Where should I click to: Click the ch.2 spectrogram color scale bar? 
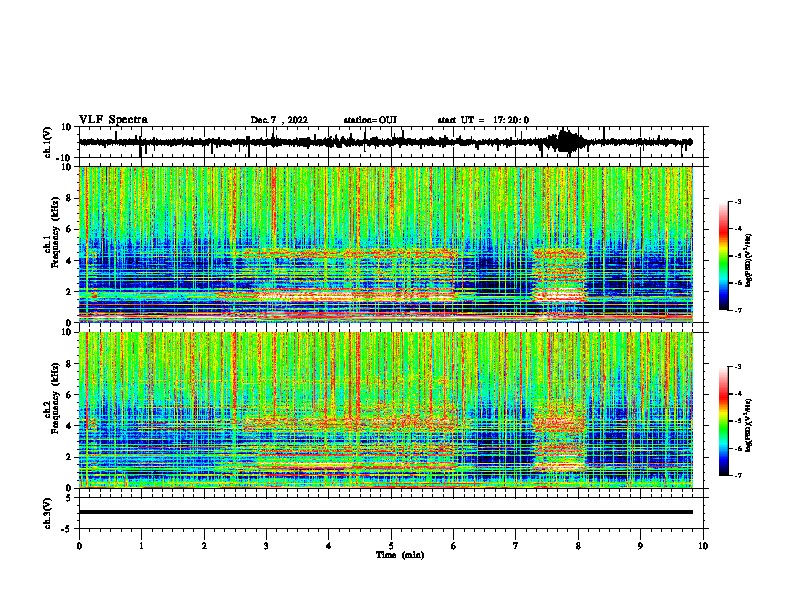[x=723, y=421]
